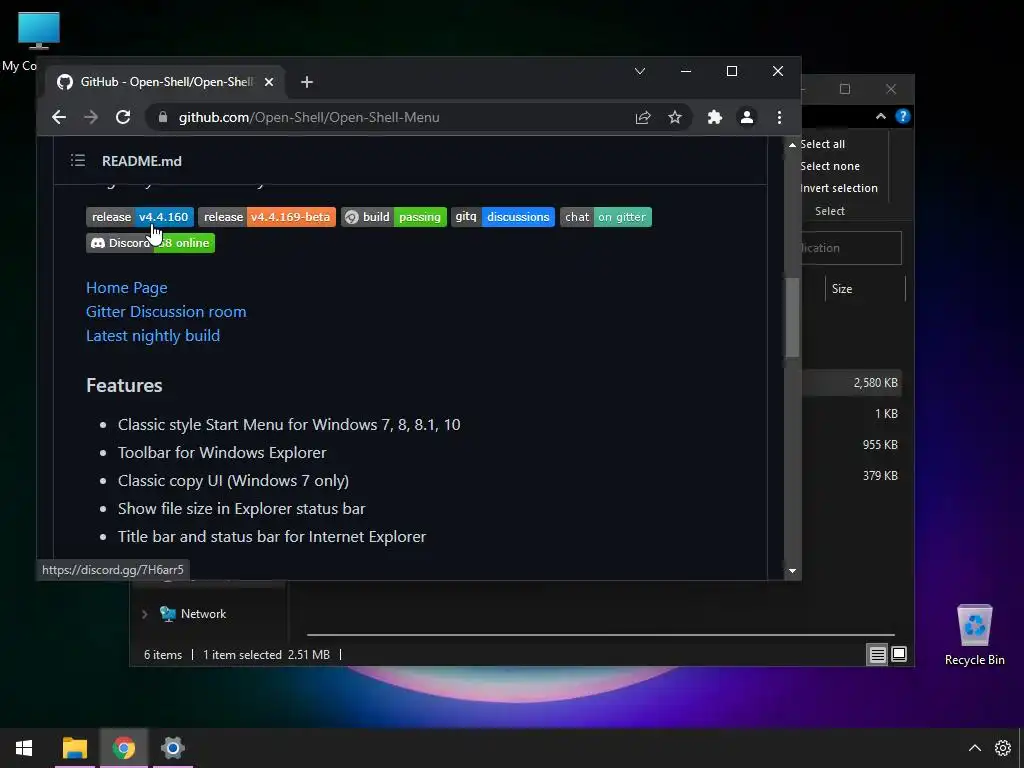Click the 1 item selected status text
The height and width of the screenshot is (768, 1024).
(x=242, y=654)
